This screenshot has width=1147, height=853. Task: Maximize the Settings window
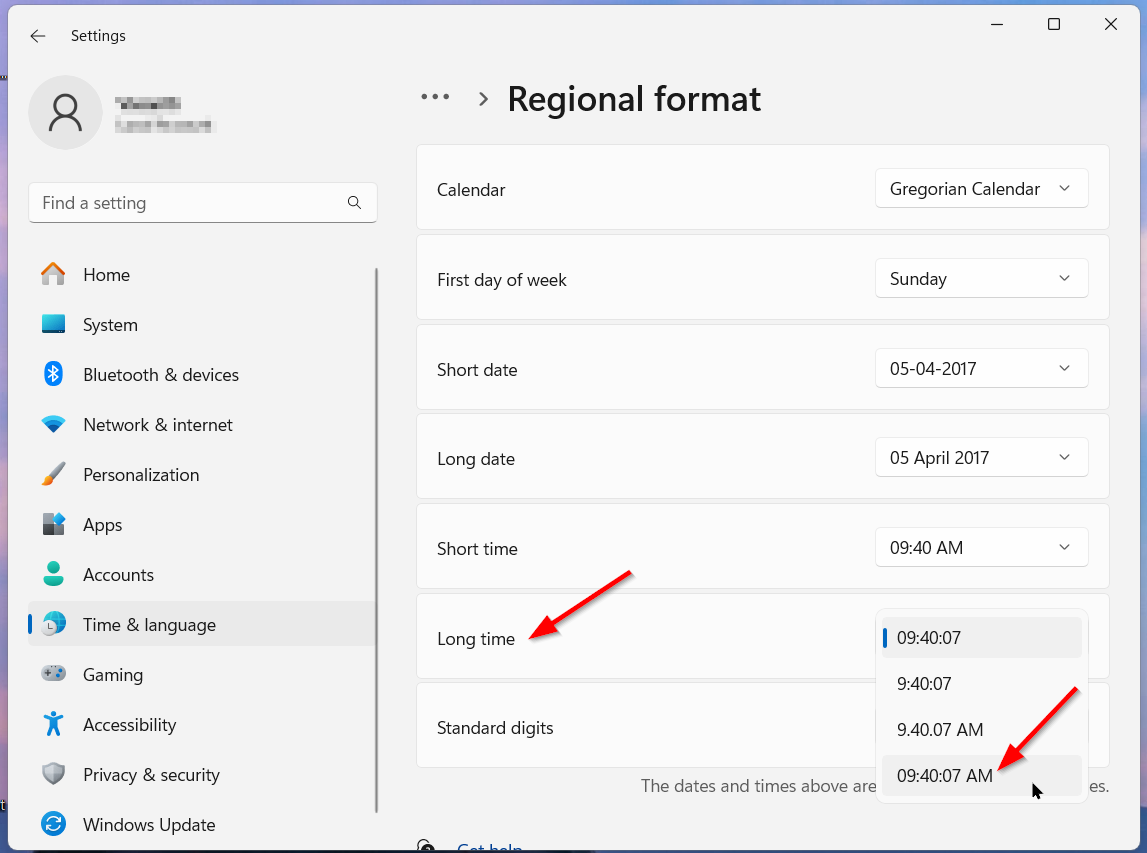pos(1053,24)
